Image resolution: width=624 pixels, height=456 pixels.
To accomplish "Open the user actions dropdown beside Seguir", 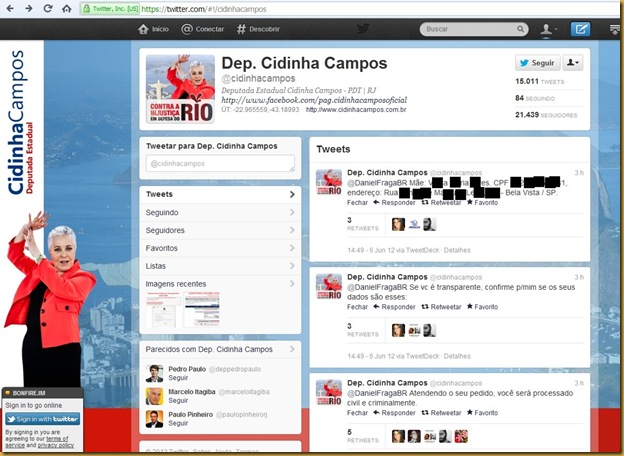I will tap(573, 63).
